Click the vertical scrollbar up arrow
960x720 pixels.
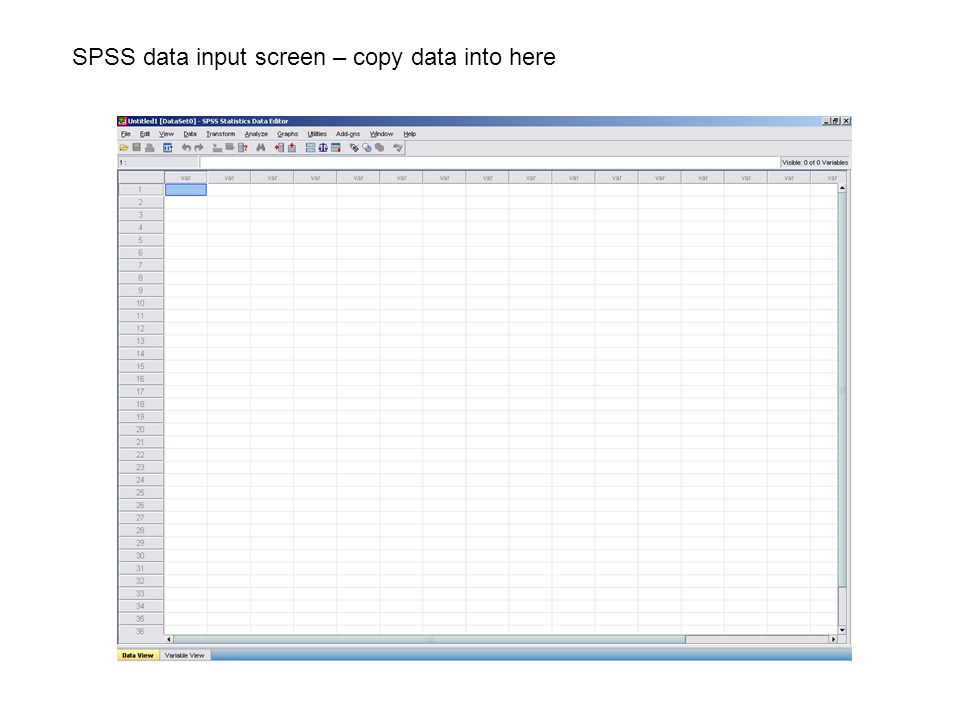click(x=842, y=188)
